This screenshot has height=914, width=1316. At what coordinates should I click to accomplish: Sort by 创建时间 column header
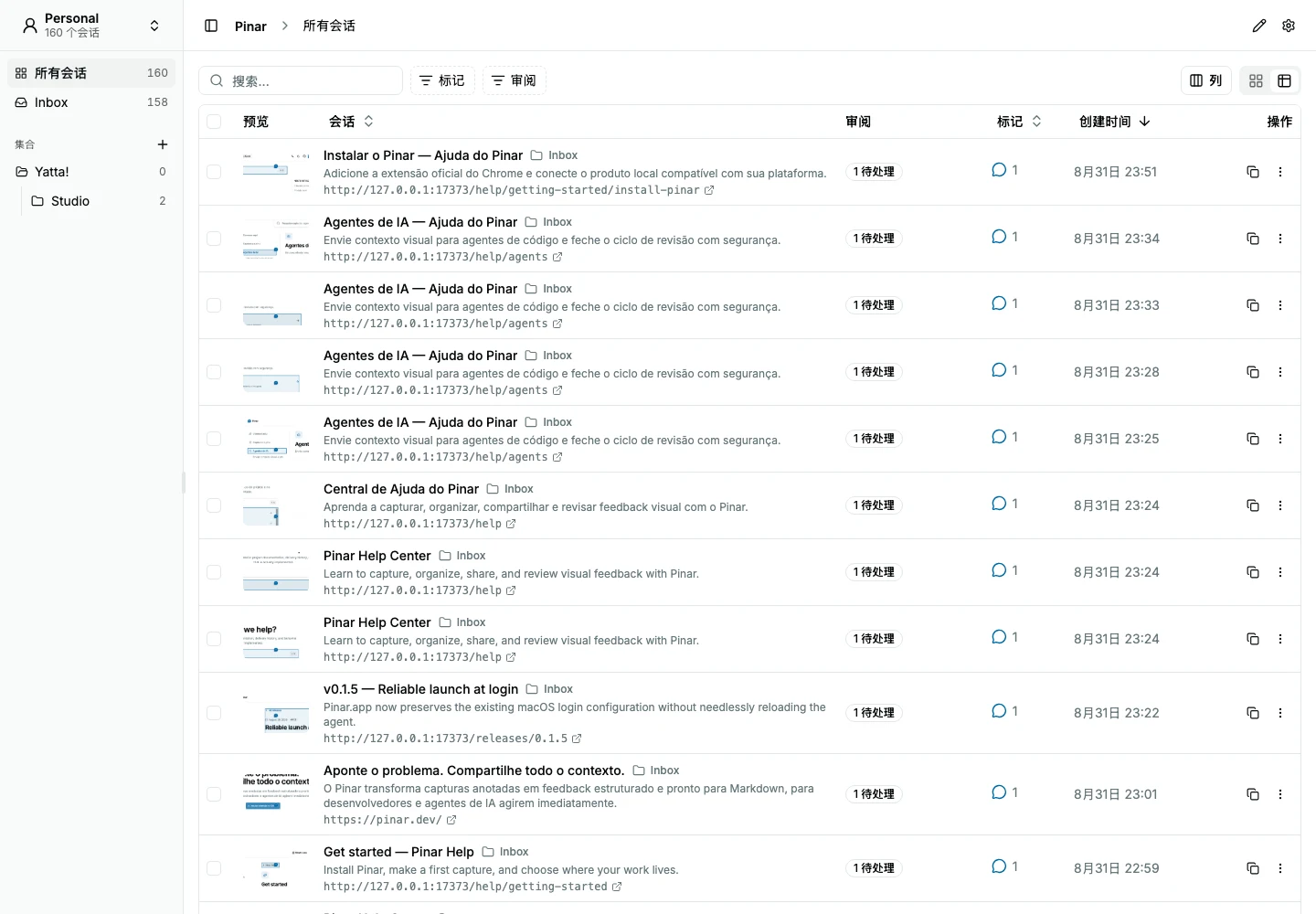coord(1114,122)
